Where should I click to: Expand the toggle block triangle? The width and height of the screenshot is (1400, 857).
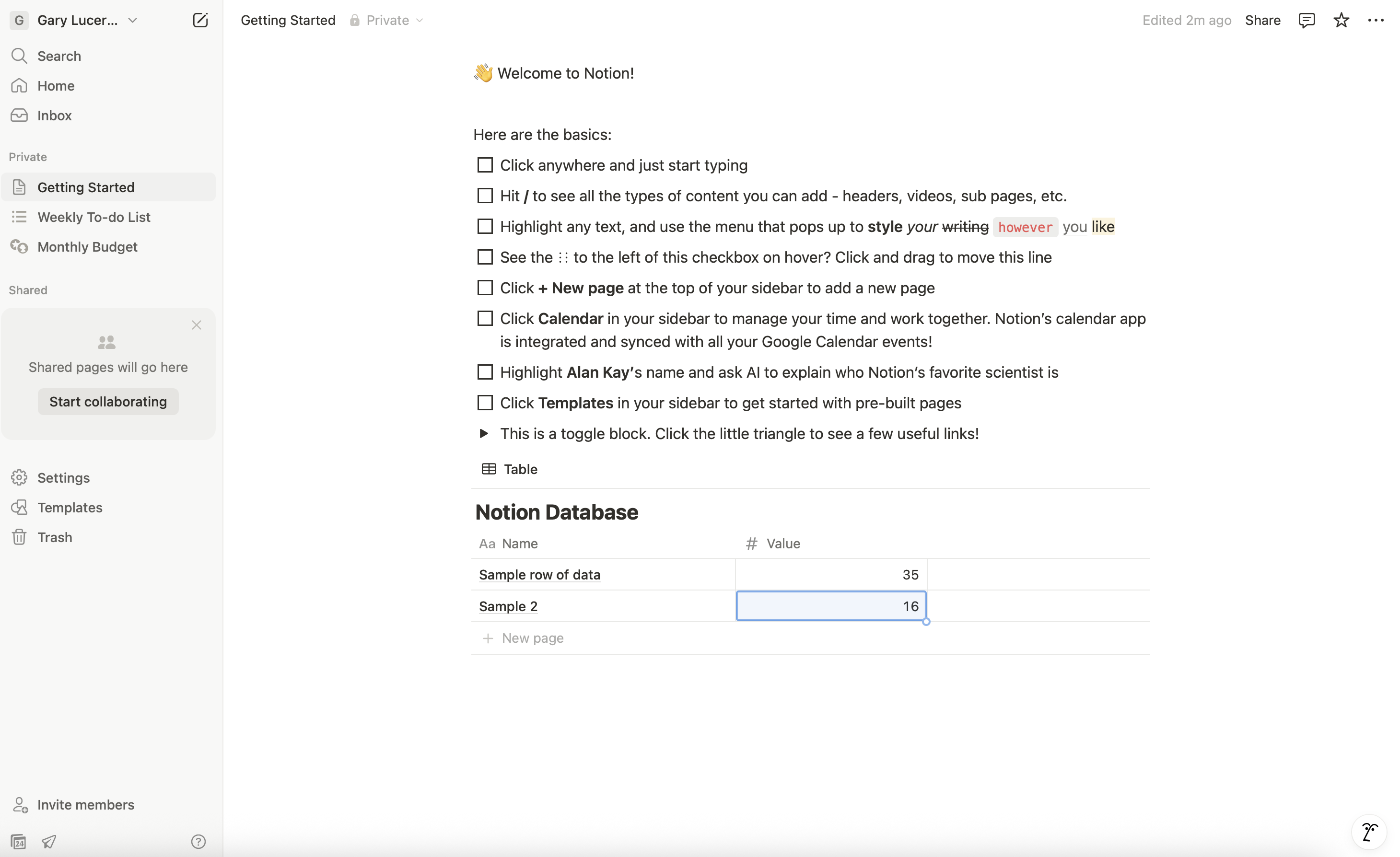coord(483,433)
